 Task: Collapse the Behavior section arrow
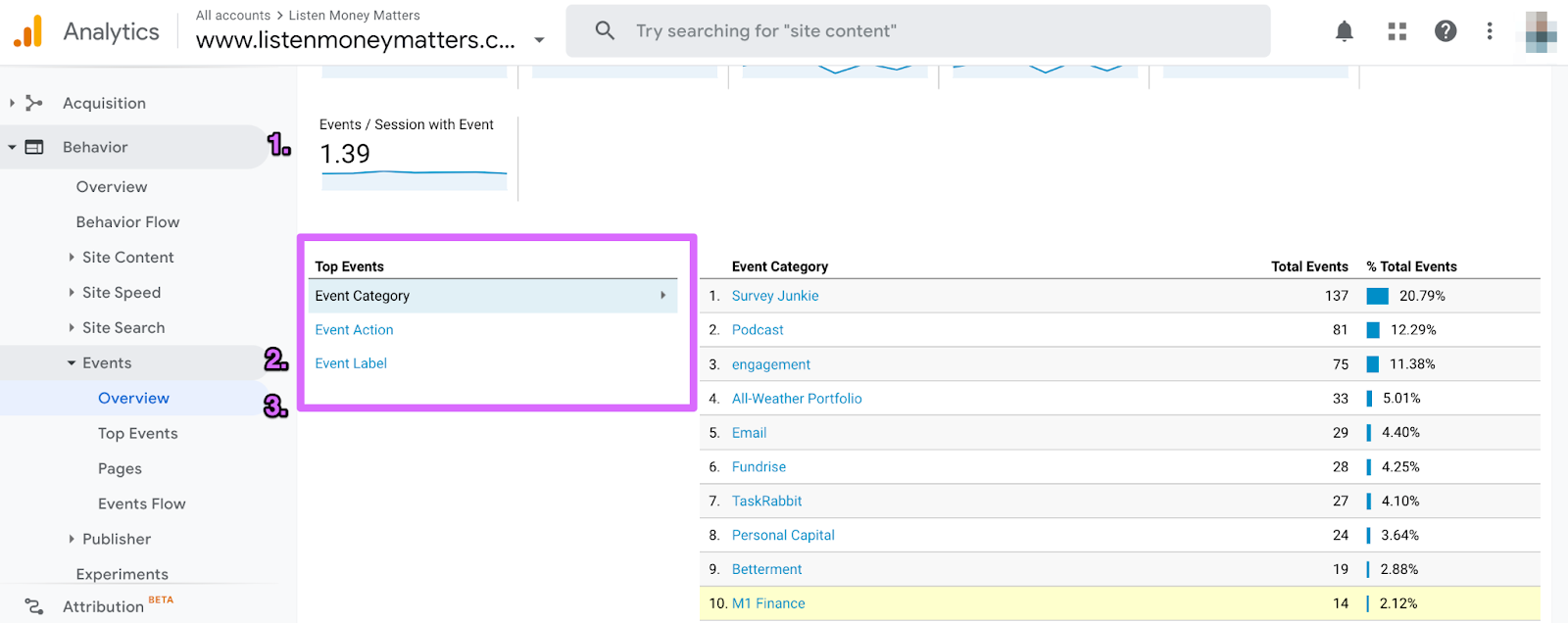(x=12, y=147)
